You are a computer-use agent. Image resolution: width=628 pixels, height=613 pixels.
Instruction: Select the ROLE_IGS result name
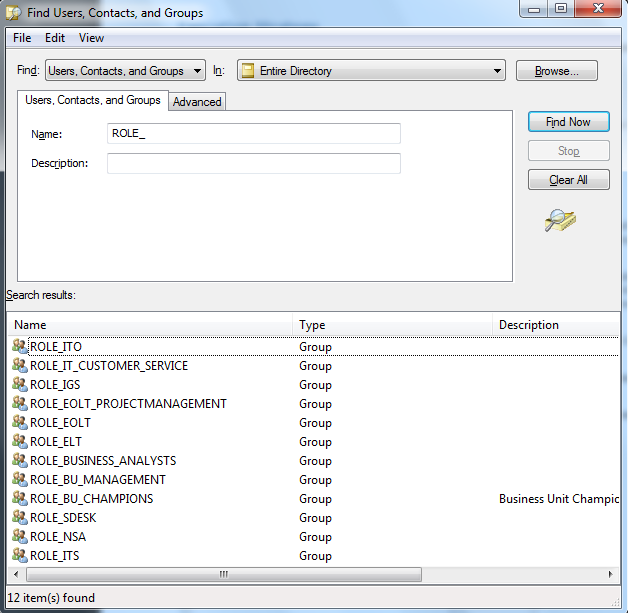55,385
